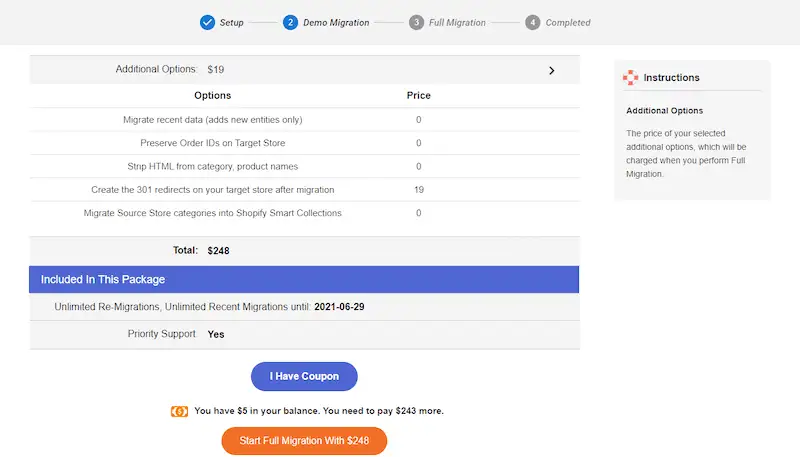Click the step 3 Full Migration circle
The image size is (800, 457).
click(416, 22)
